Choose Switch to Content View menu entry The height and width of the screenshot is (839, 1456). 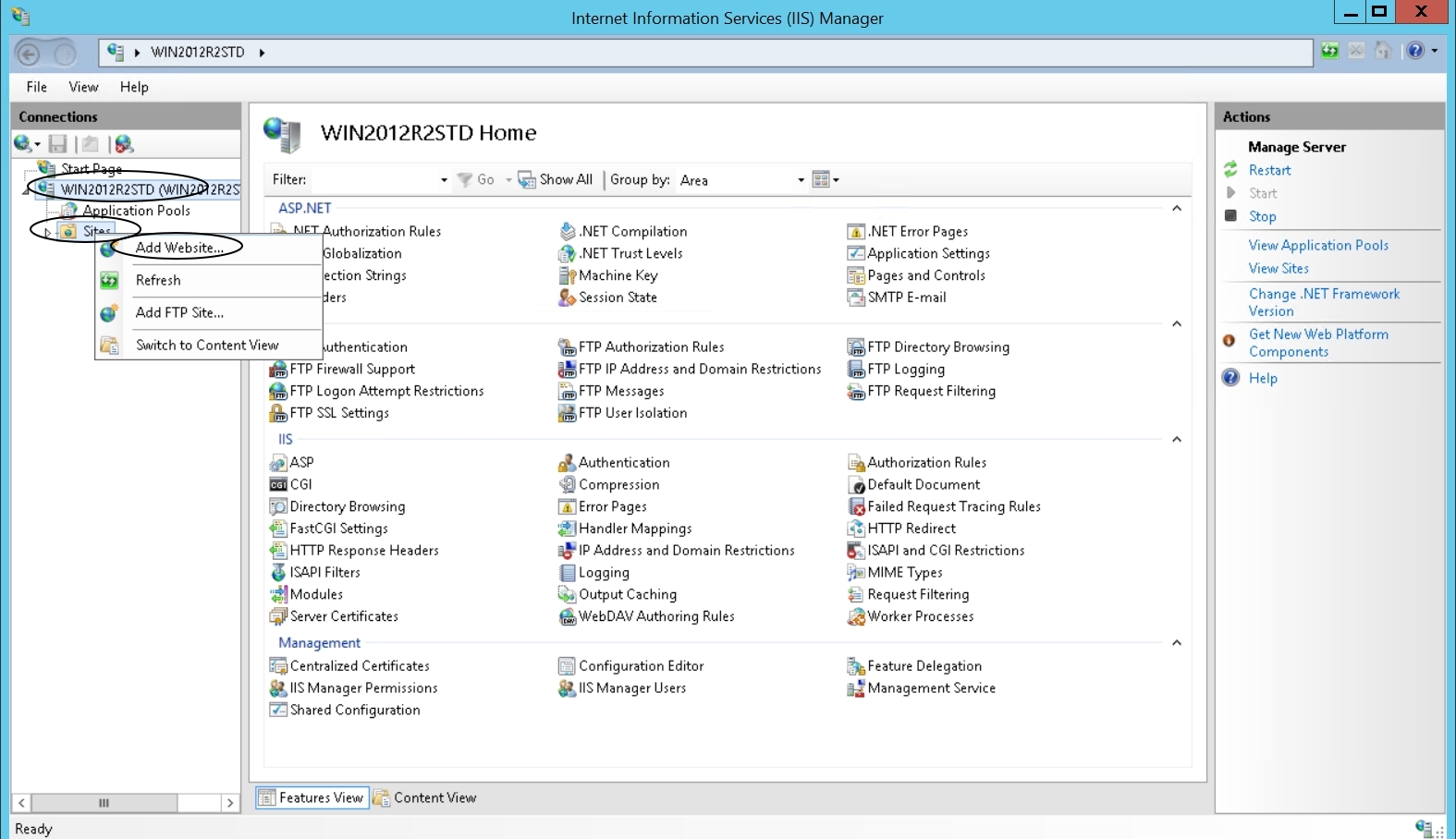[209, 345]
